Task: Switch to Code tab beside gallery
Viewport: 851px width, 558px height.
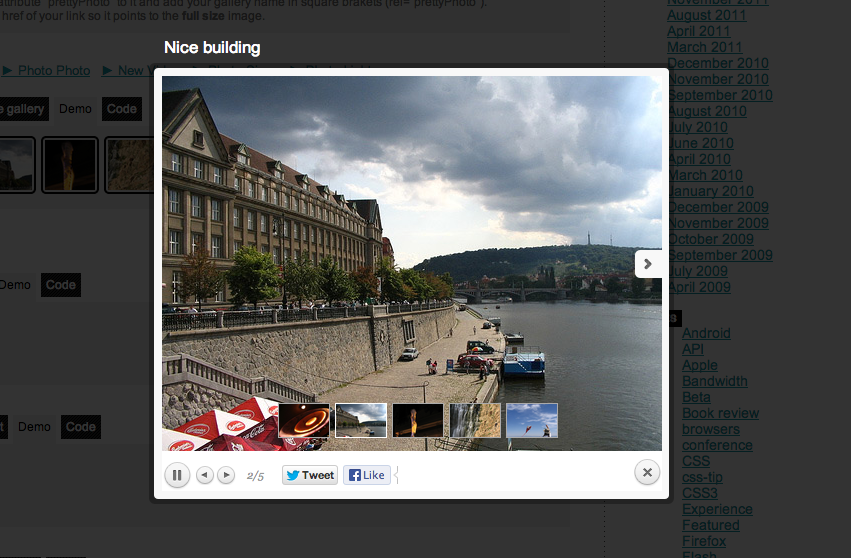Action: [122, 109]
